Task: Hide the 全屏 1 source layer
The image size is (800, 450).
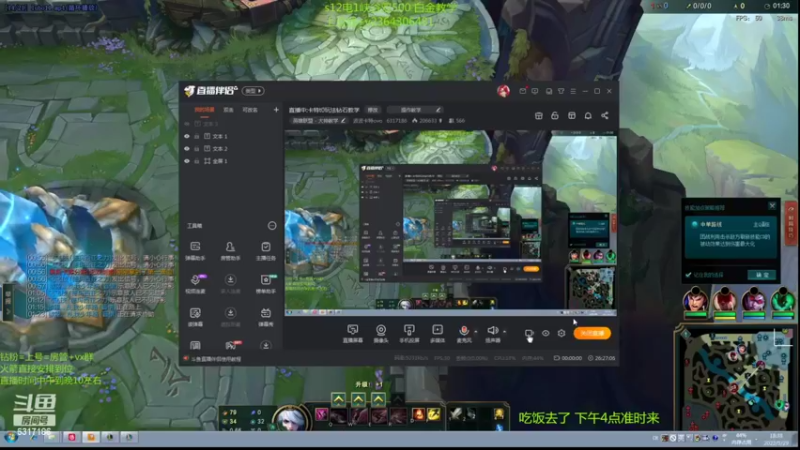Action: (x=187, y=161)
